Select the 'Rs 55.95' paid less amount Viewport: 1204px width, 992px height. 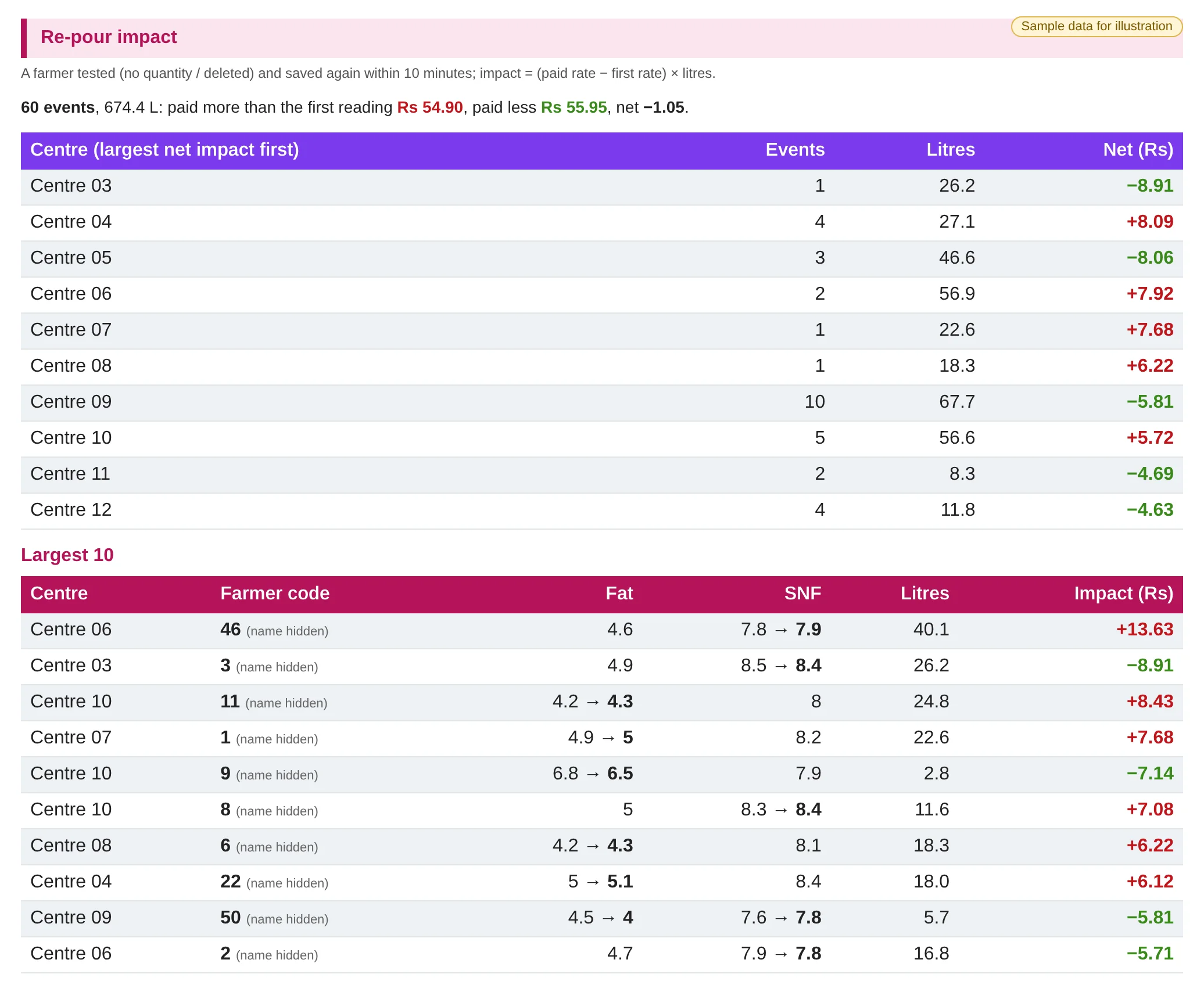coord(574,107)
